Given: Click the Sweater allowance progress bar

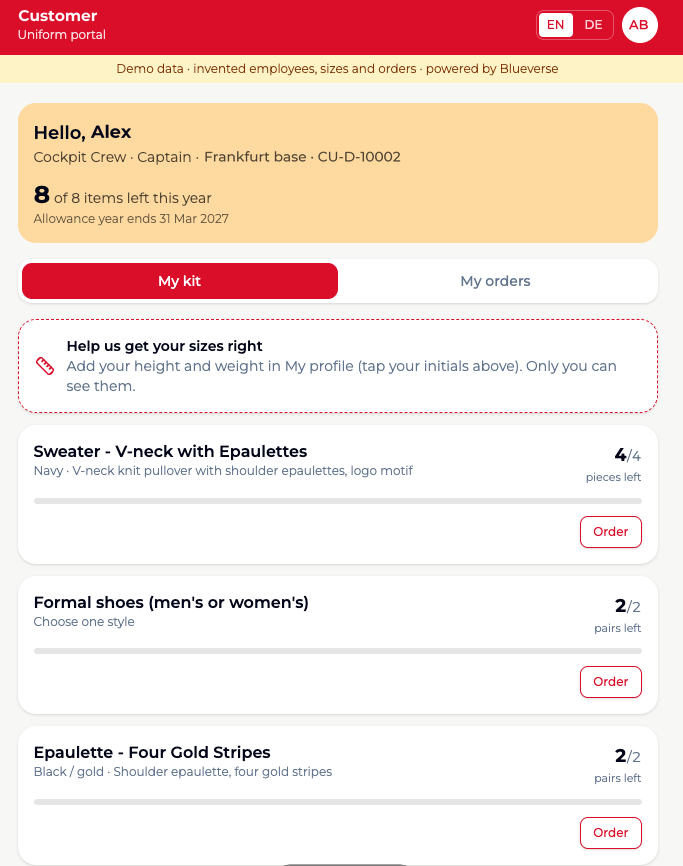Looking at the screenshot, I should (338, 501).
